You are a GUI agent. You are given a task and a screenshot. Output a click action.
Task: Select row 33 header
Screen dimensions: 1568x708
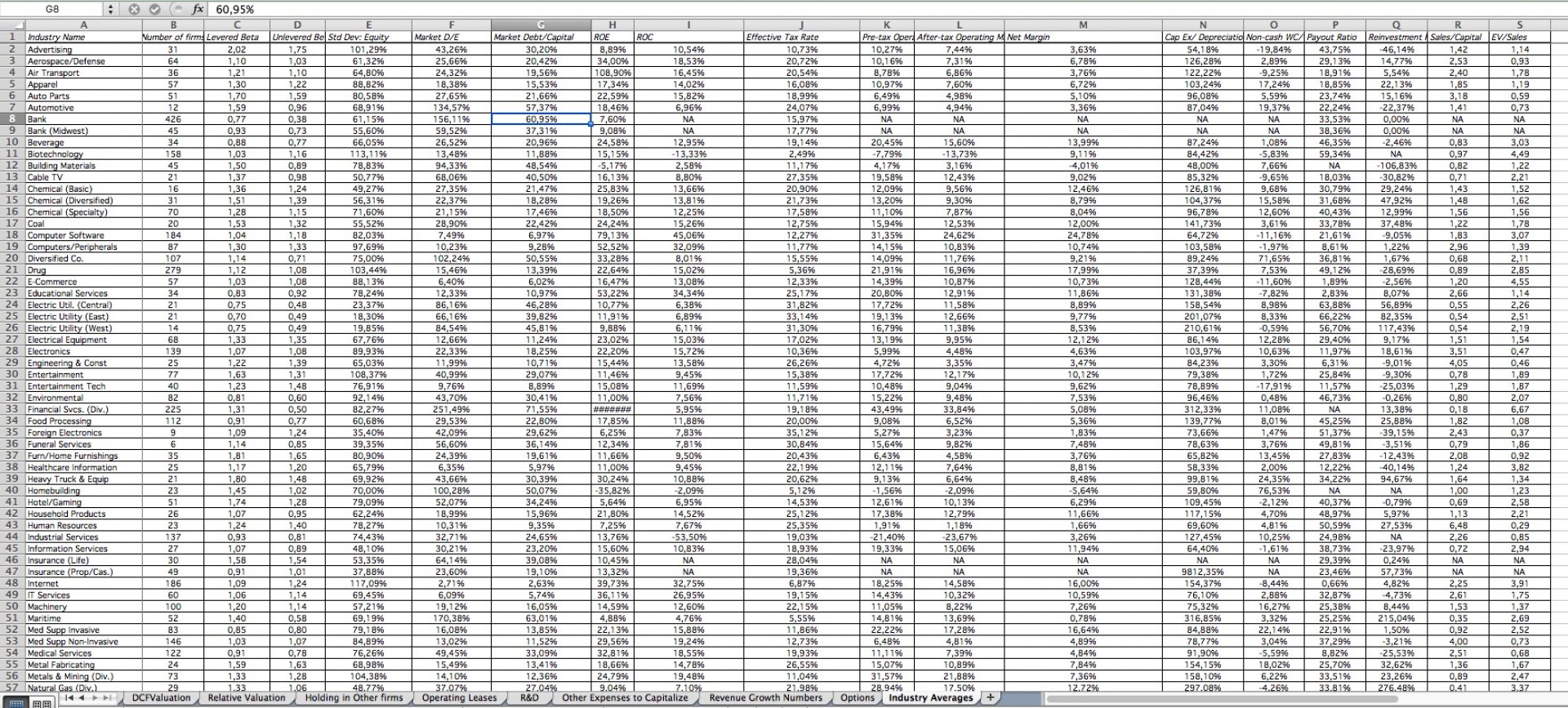click(11, 409)
